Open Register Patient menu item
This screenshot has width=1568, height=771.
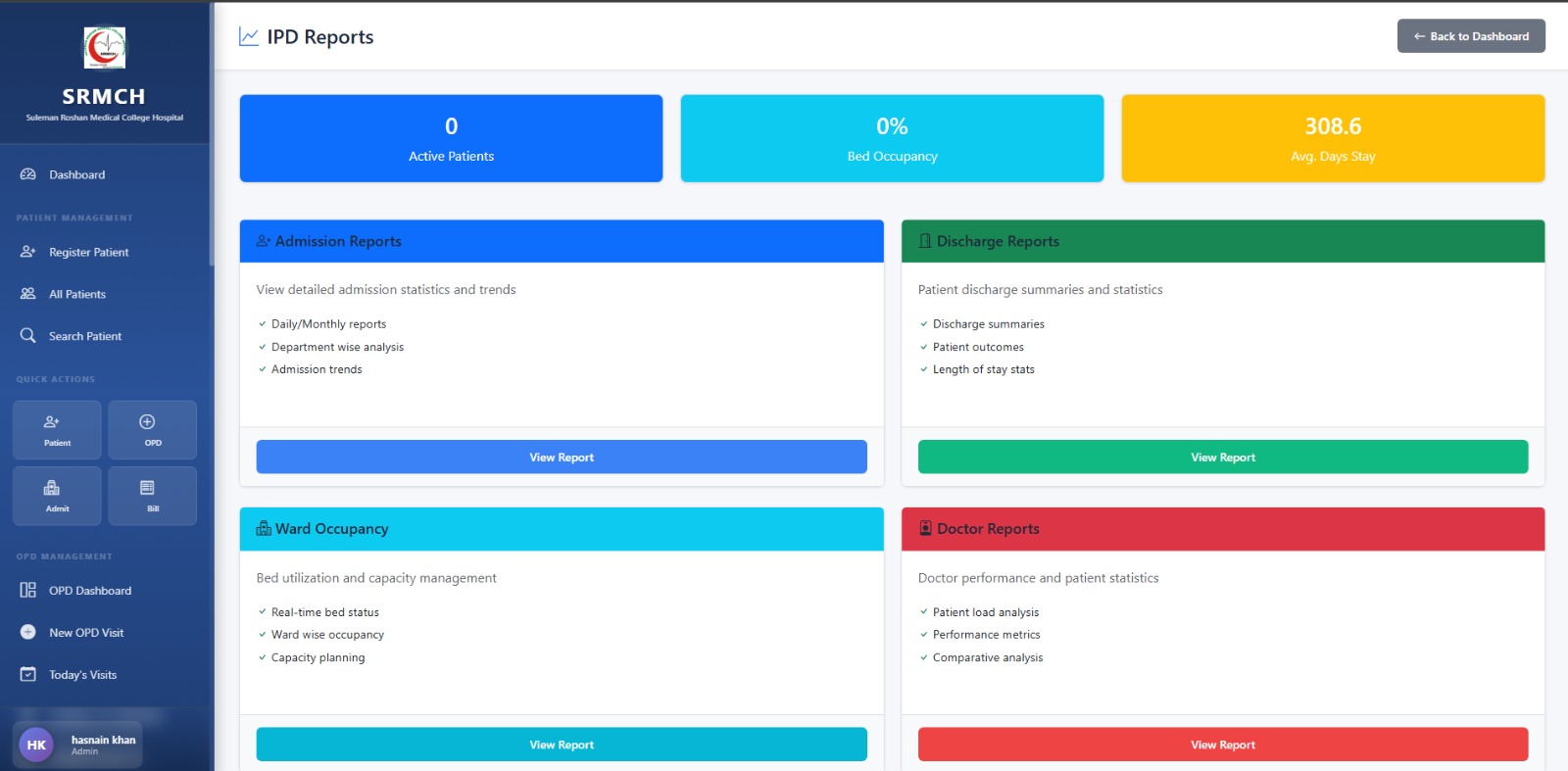pos(105,252)
